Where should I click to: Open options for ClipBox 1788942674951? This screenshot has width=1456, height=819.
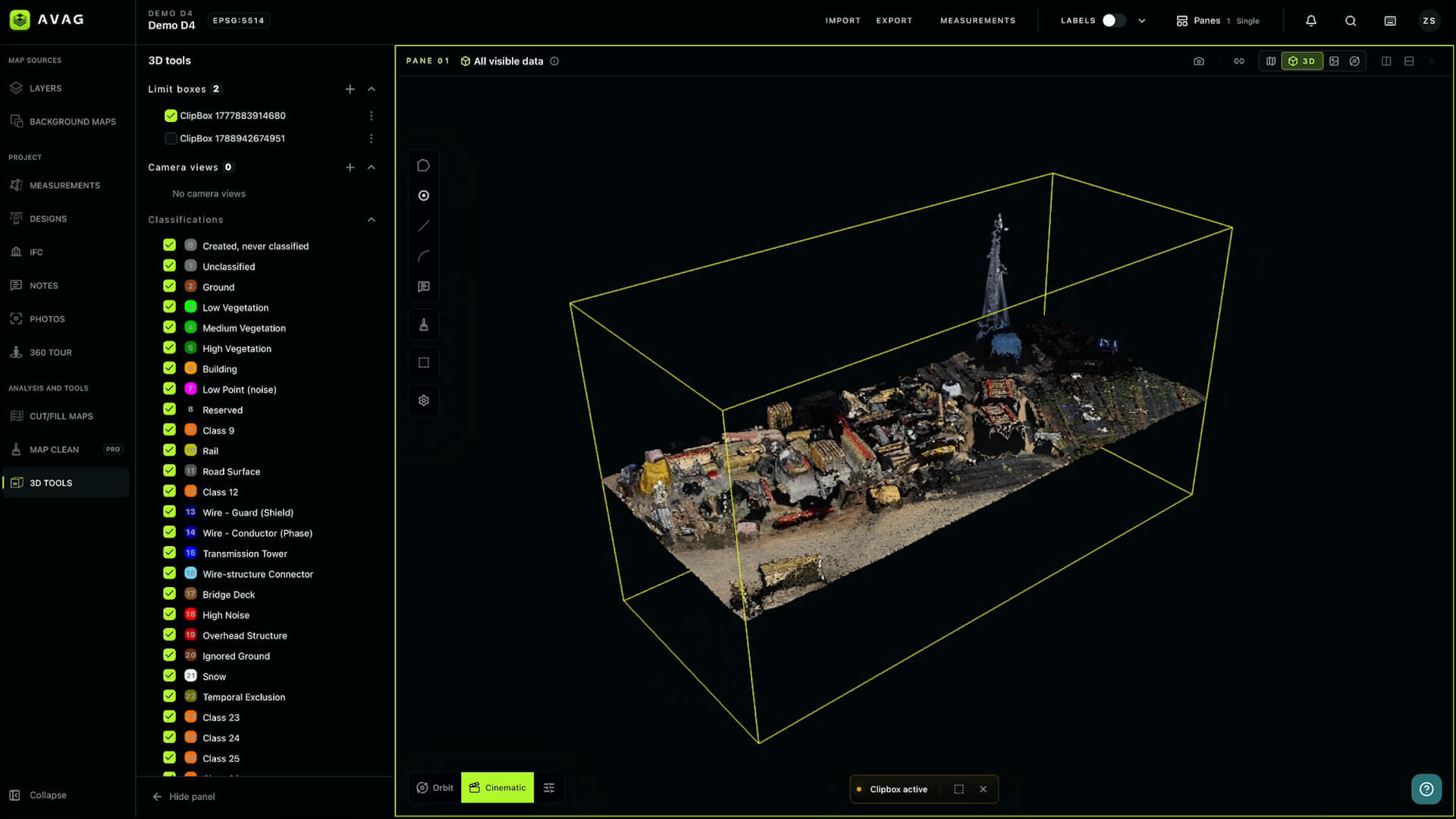click(371, 139)
